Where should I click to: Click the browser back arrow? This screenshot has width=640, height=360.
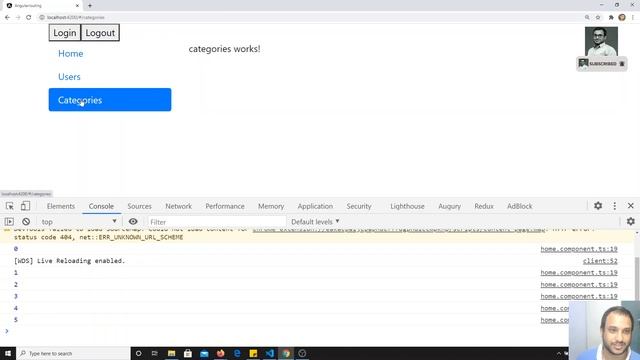(x=7, y=17)
